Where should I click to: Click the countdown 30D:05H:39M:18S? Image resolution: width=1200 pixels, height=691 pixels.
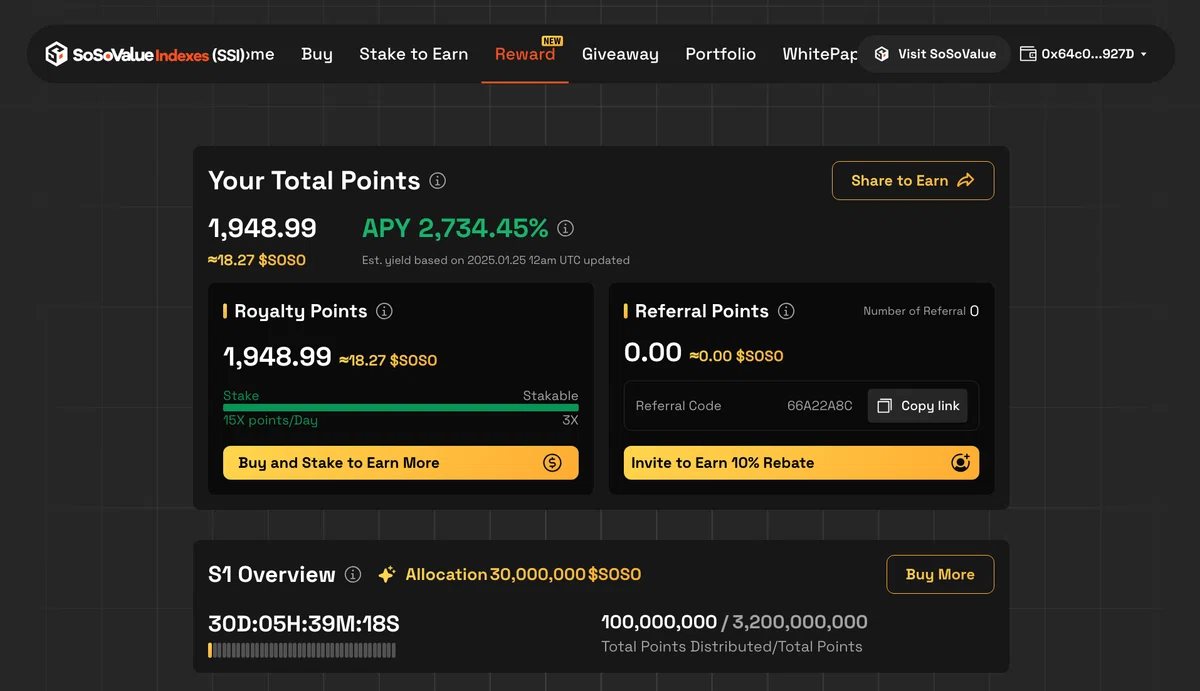(x=304, y=624)
